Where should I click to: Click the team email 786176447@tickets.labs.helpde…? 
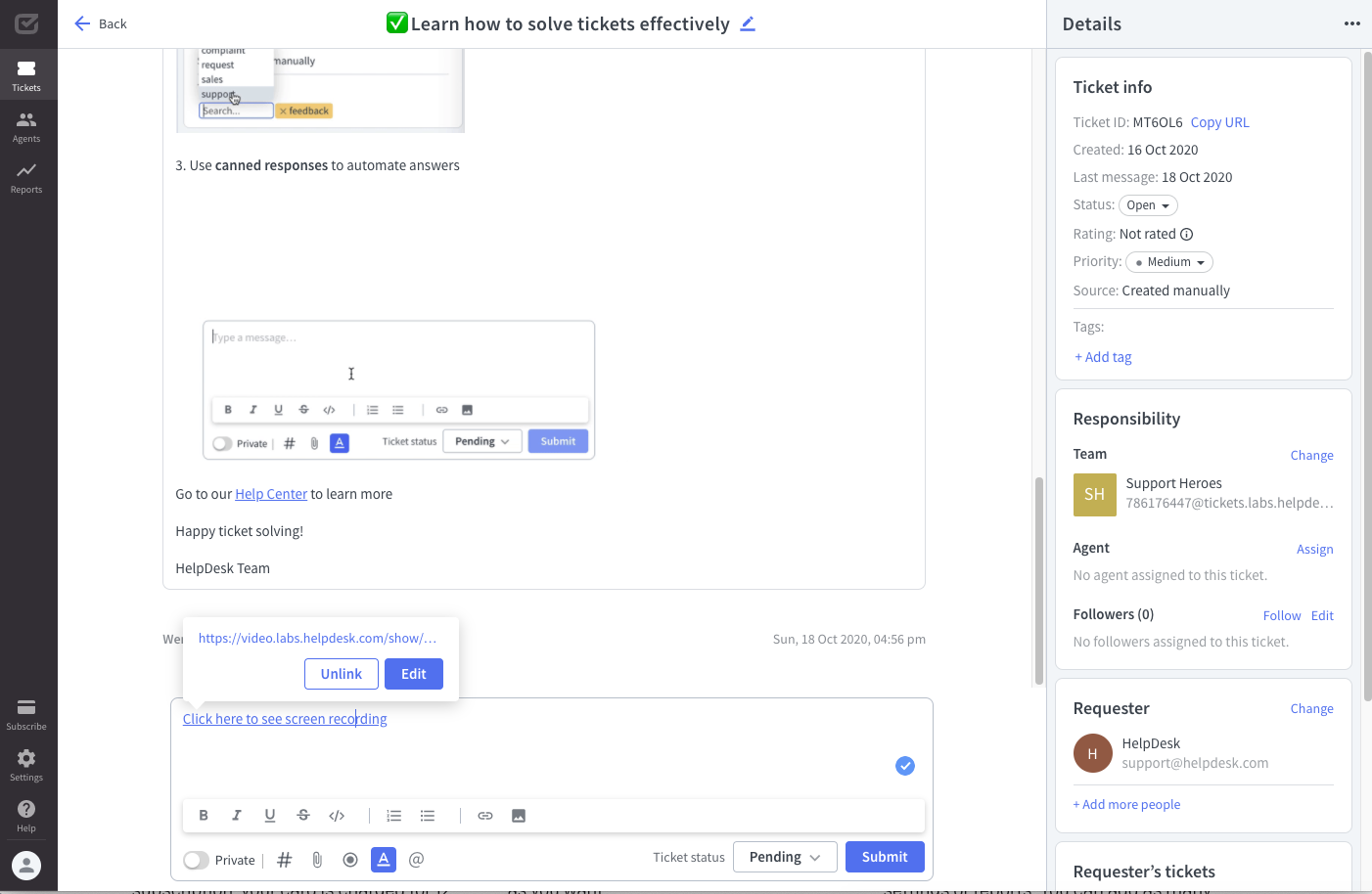point(1229,503)
